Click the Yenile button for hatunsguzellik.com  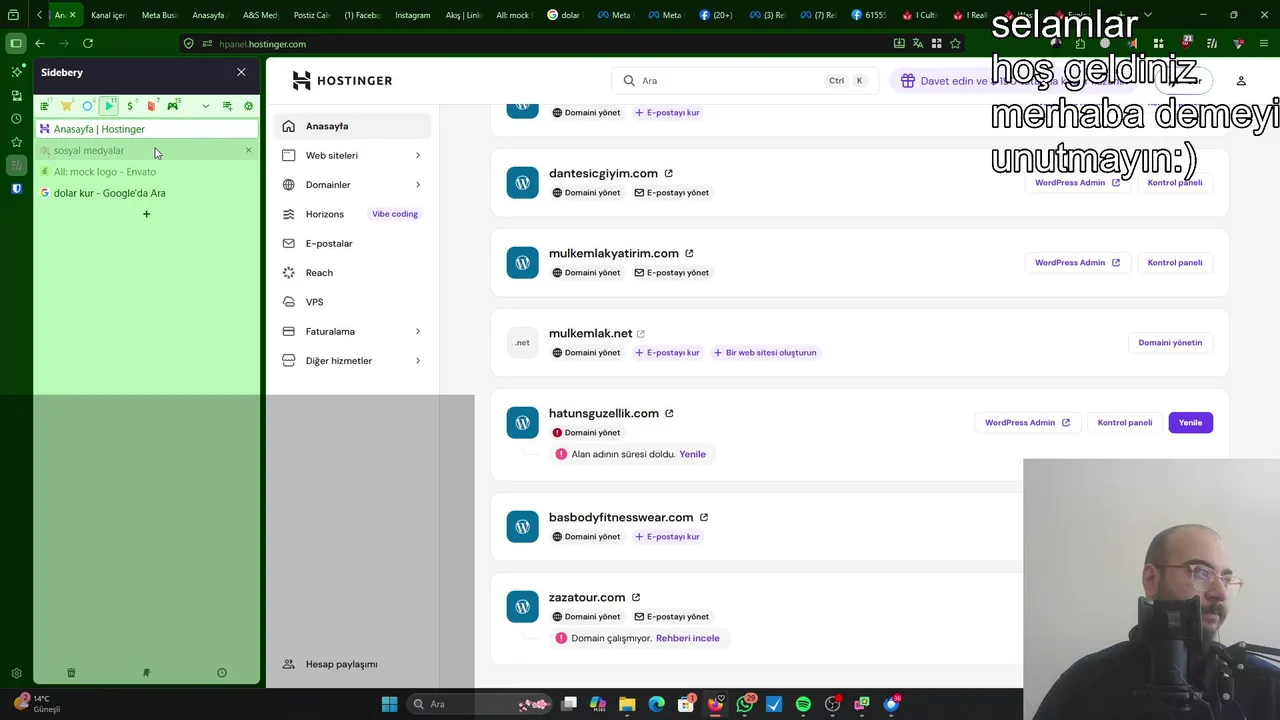pyautogui.click(x=1190, y=422)
